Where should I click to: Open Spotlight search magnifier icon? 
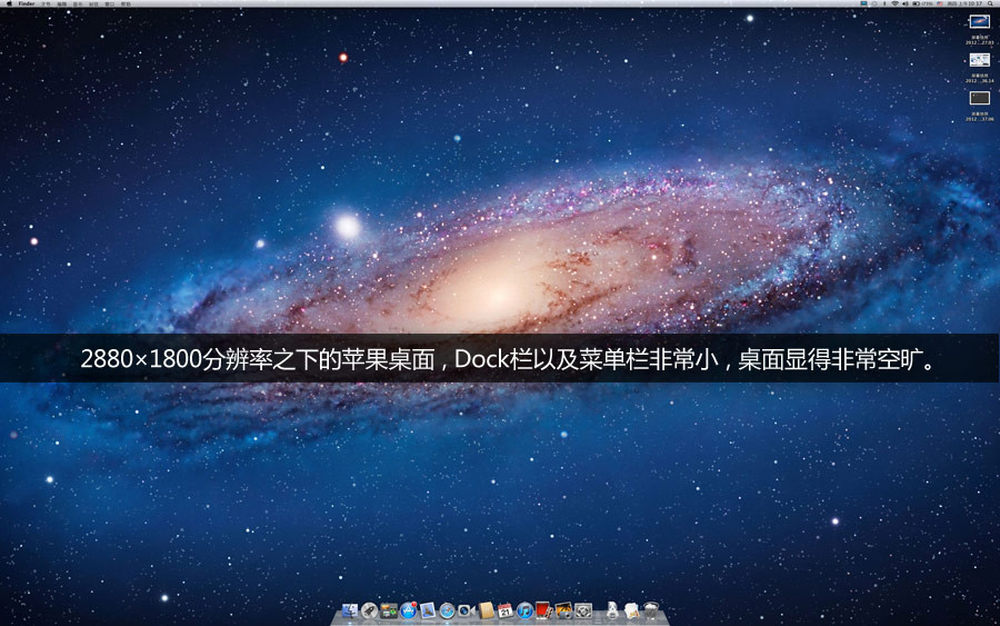click(991, 4)
